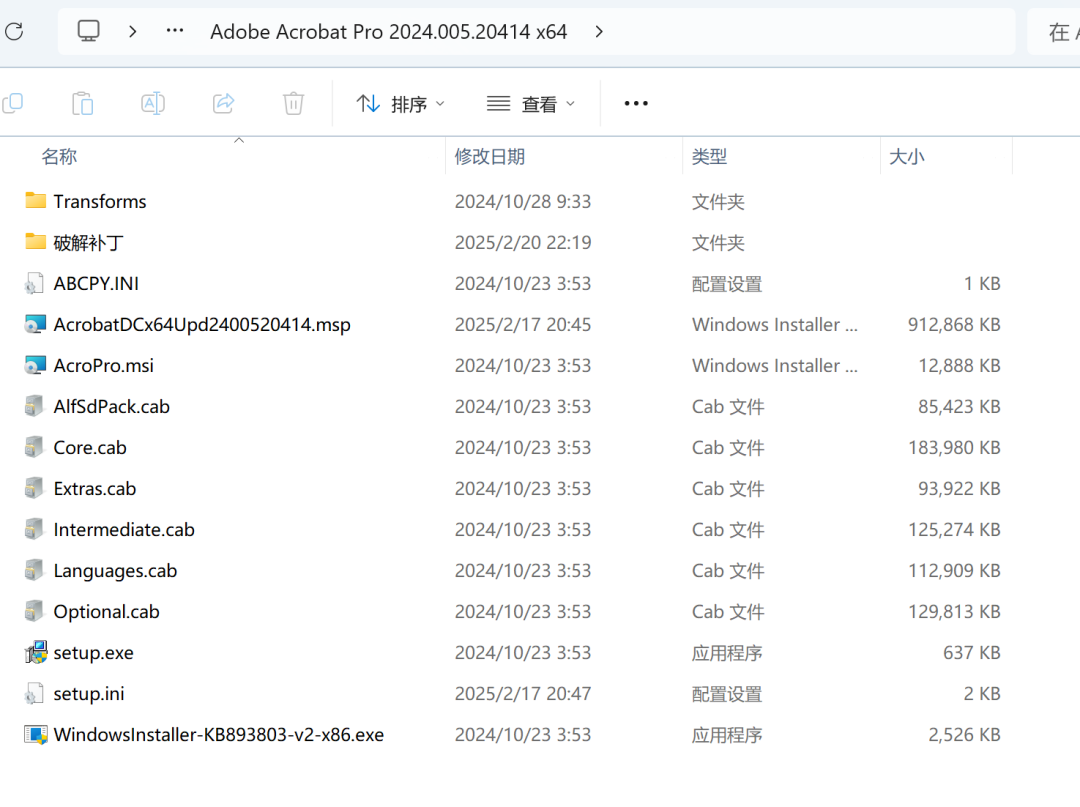Click the Extras.cab file icon

(x=34, y=488)
